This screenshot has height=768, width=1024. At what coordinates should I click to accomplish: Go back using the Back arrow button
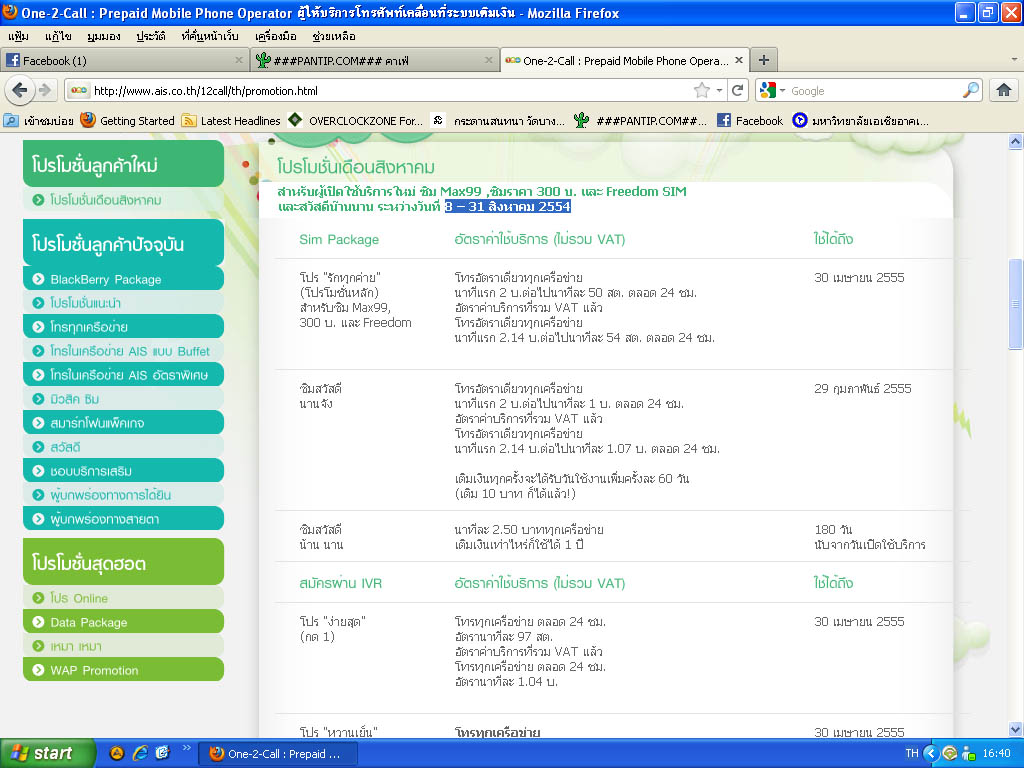20,90
